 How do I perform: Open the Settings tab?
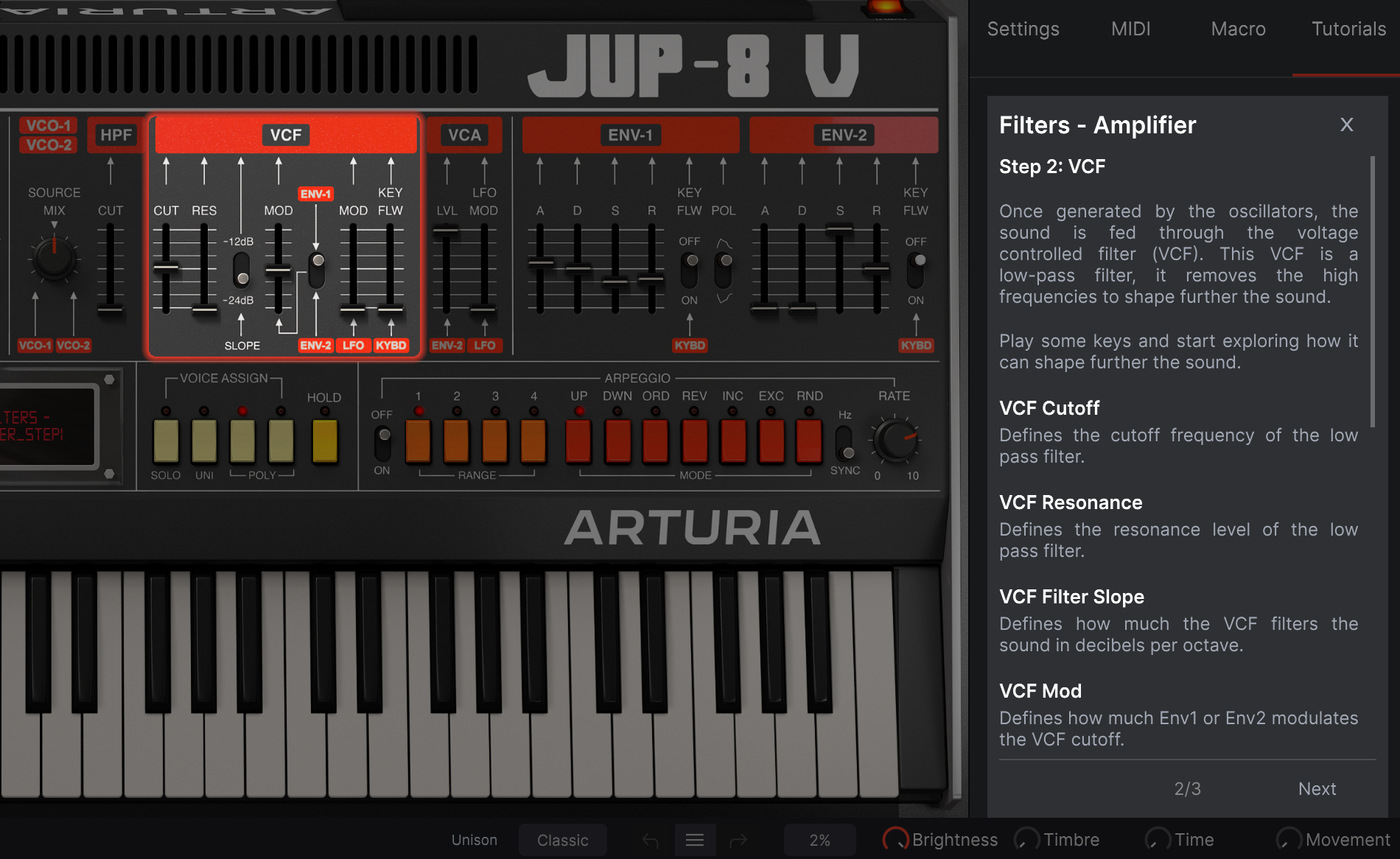pyautogui.click(x=1023, y=29)
